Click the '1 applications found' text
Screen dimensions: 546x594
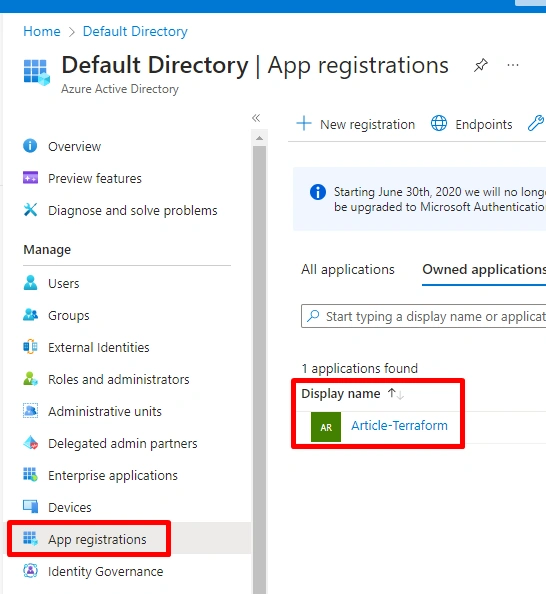[360, 368]
